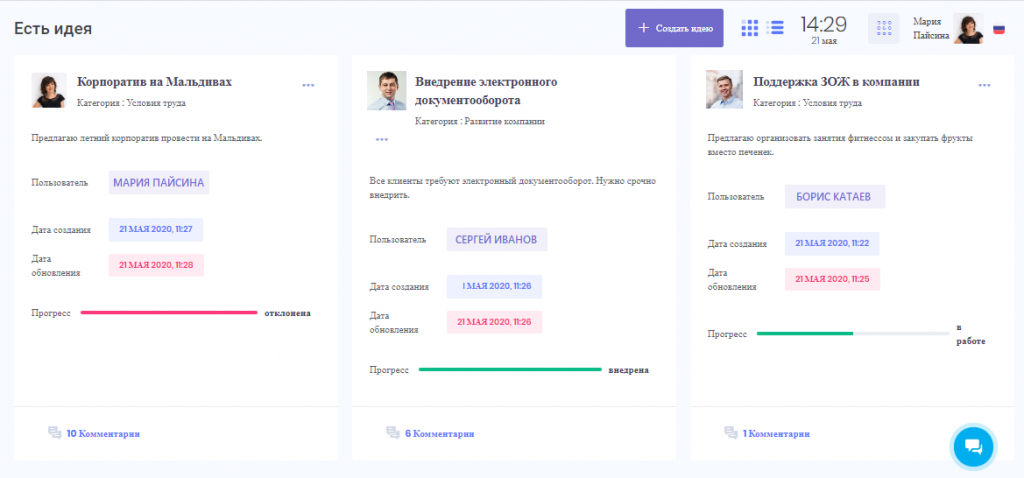Click update date 21 МАЯ 2020, 11:28
The height and width of the screenshot is (478, 1024).
(156, 265)
